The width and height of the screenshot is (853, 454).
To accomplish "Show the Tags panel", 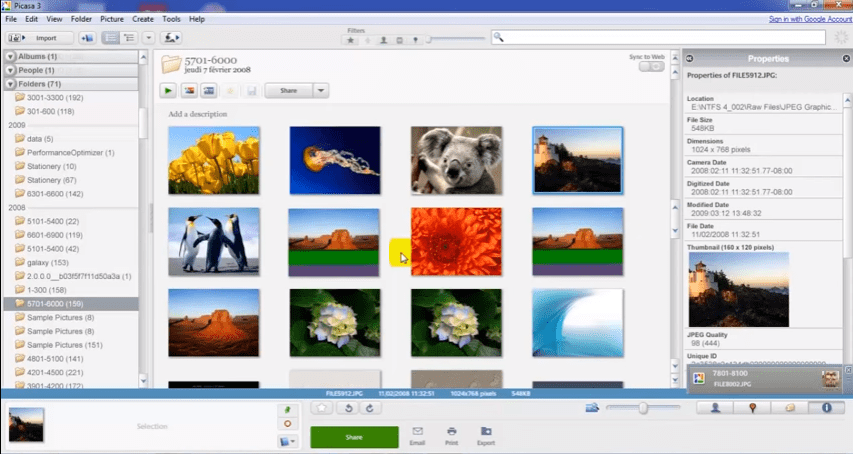I will tap(789, 408).
